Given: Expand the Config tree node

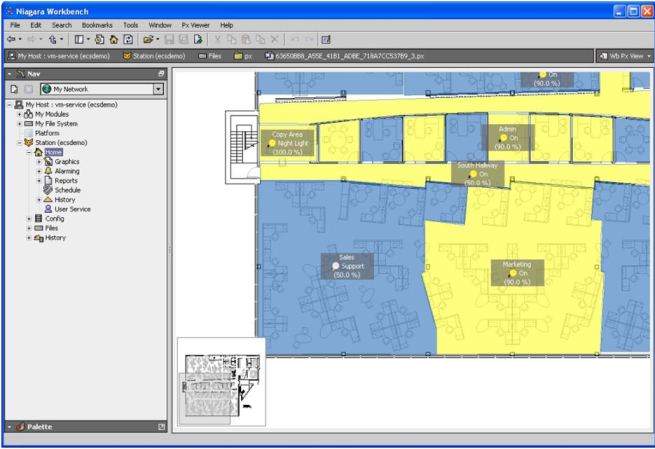Looking at the screenshot, I should pos(29,218).
